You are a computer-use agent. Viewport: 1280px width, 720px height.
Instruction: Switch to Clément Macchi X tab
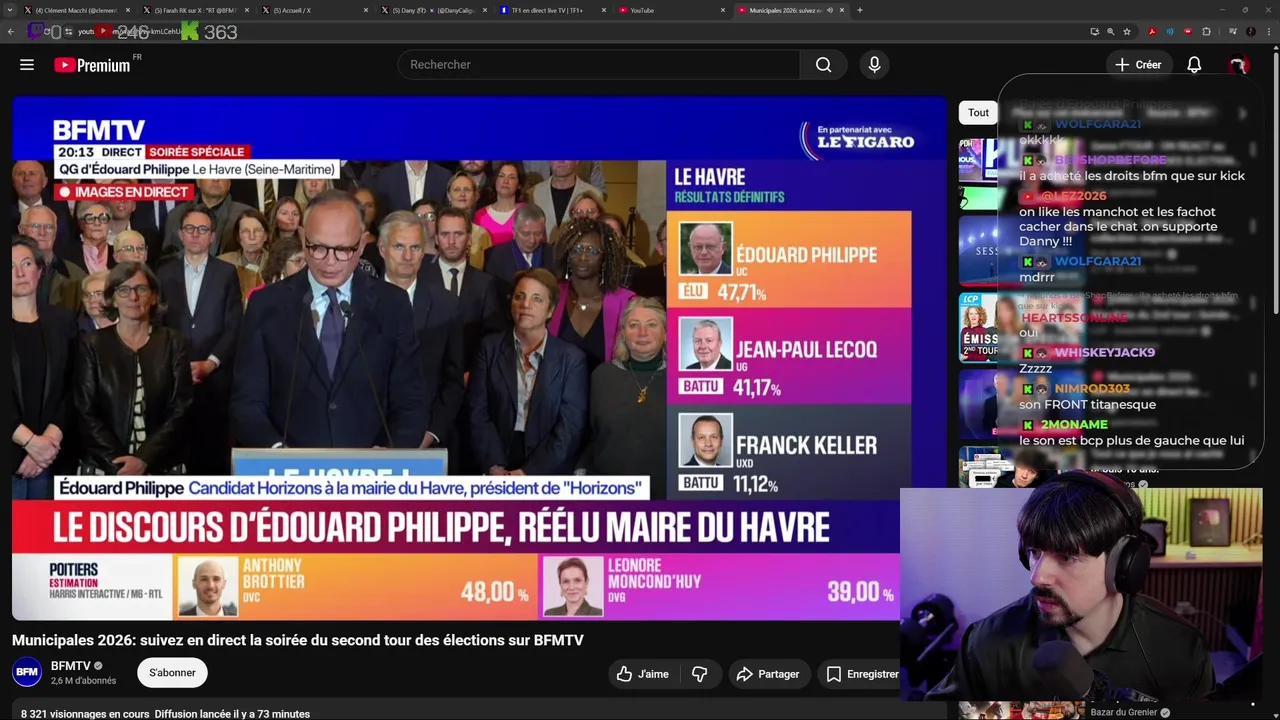76,10
